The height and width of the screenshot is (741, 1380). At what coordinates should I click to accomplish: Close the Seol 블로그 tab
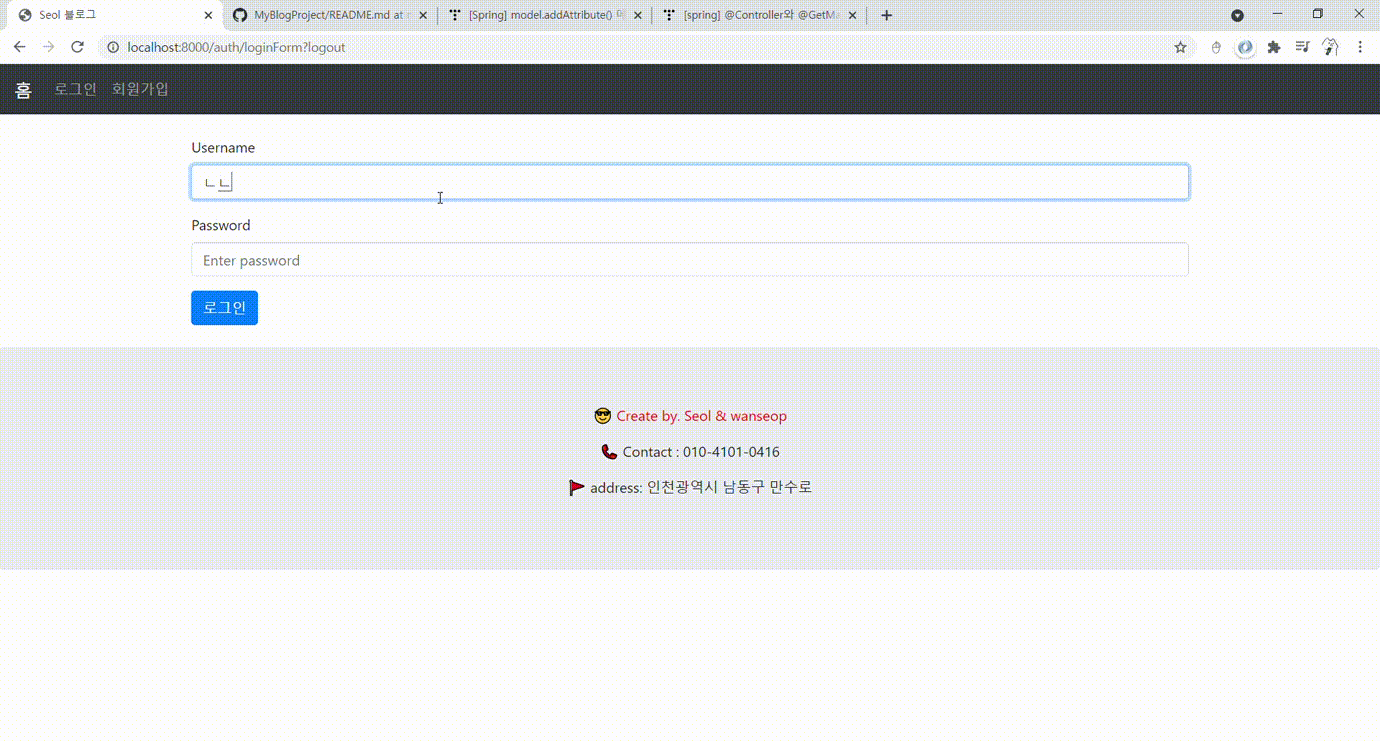click(x=208, y=15)
